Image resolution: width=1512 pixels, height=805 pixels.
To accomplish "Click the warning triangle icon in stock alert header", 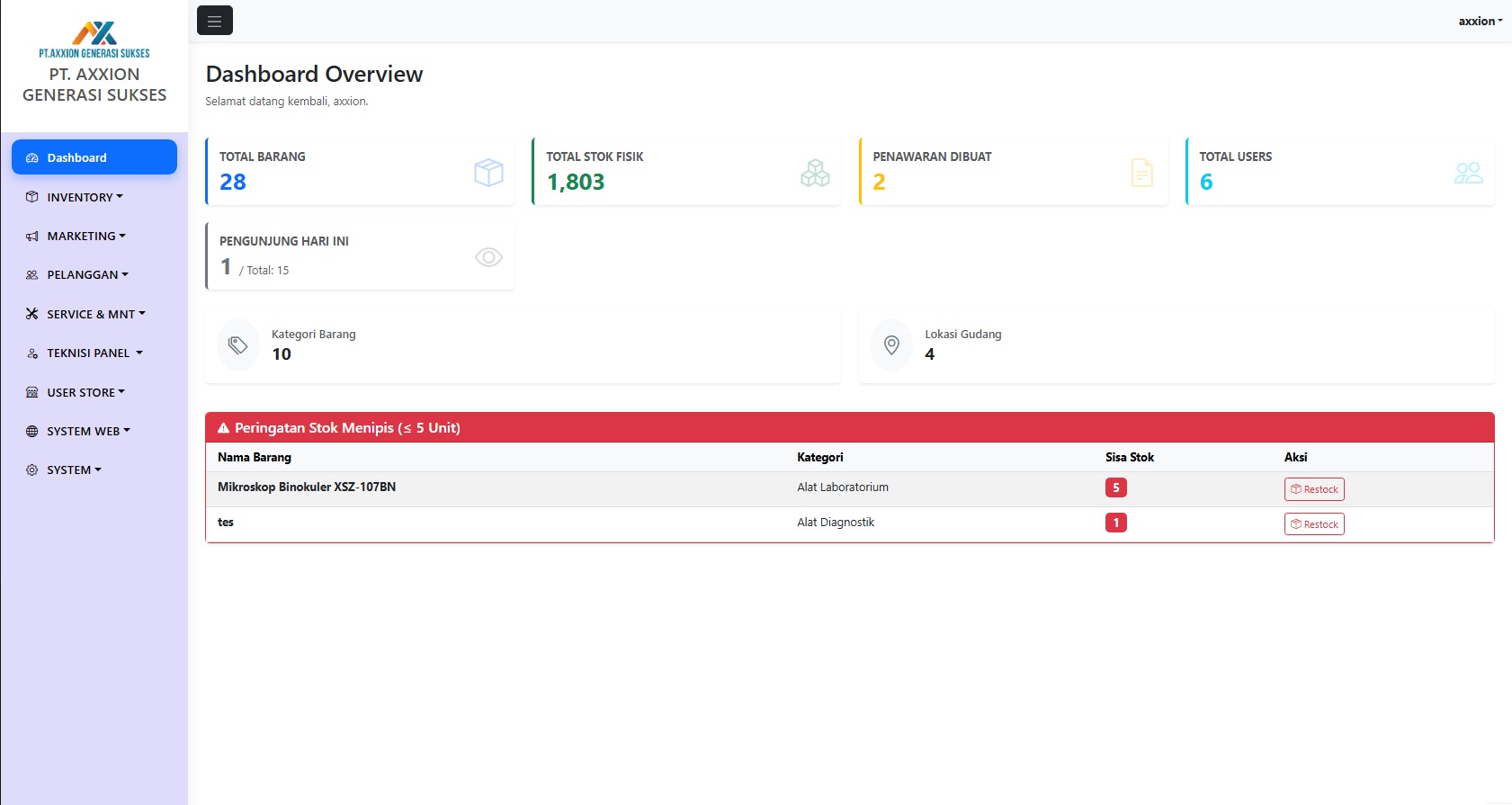I will [224, 428].
